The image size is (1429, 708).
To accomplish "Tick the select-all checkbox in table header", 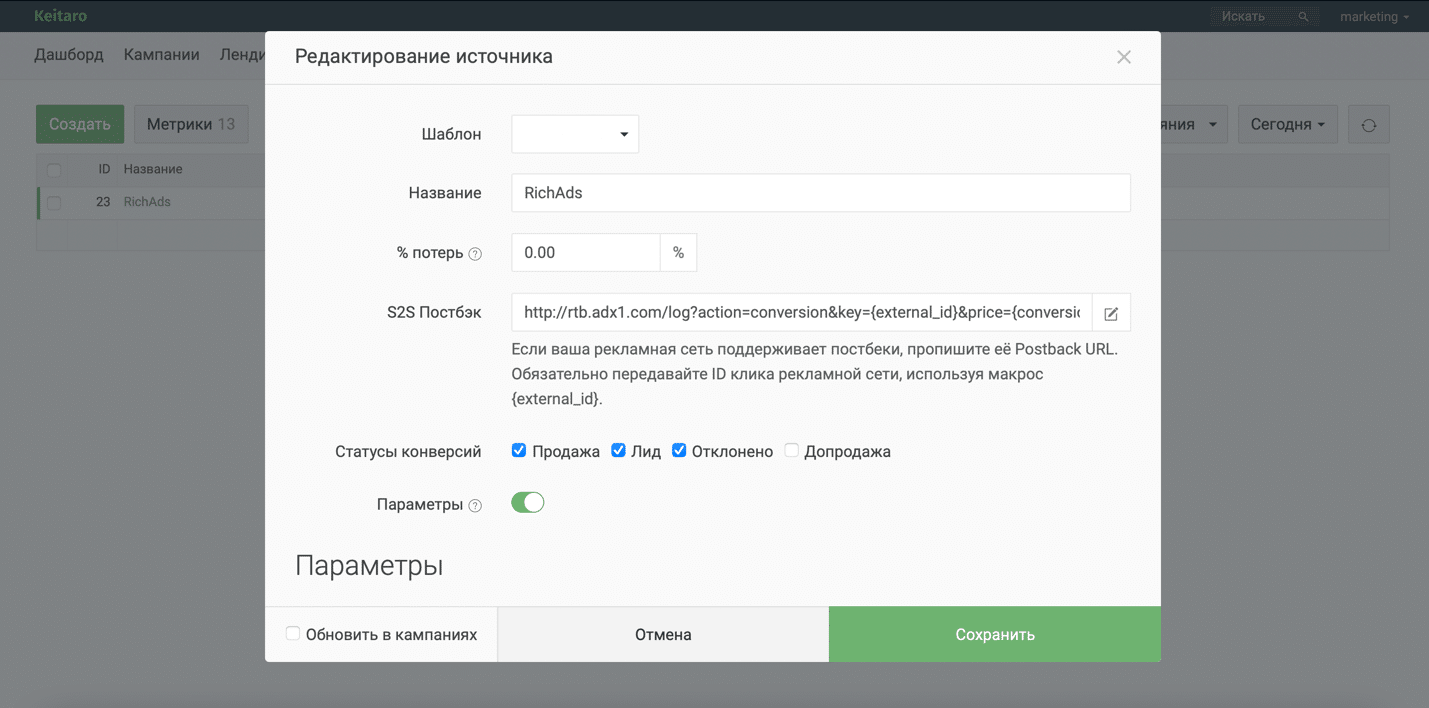I will pyautogui.click(x=54, y=170).
